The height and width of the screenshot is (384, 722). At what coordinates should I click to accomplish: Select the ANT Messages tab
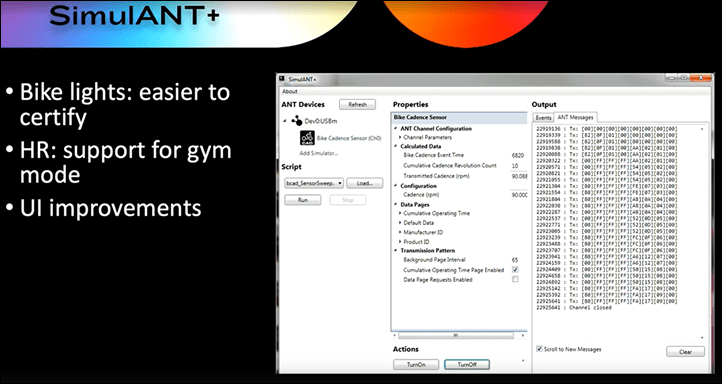[x=575, y=117]
